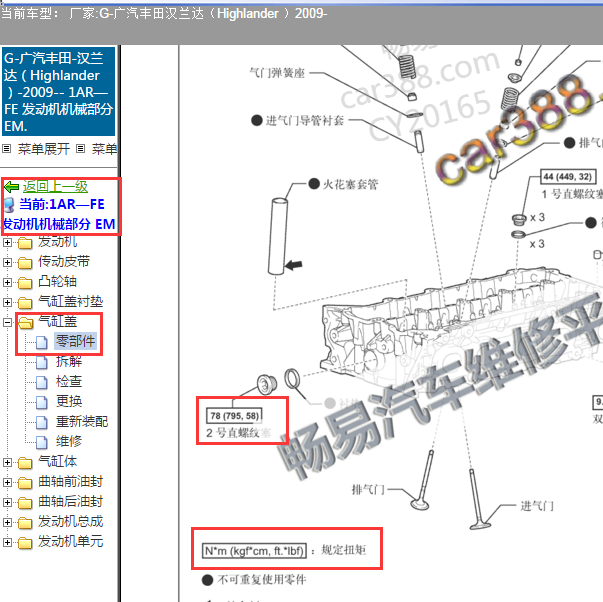Viewport: 603px width, 602px height.
Task: Open the 拆解 tree item
Action: point(69,361)
